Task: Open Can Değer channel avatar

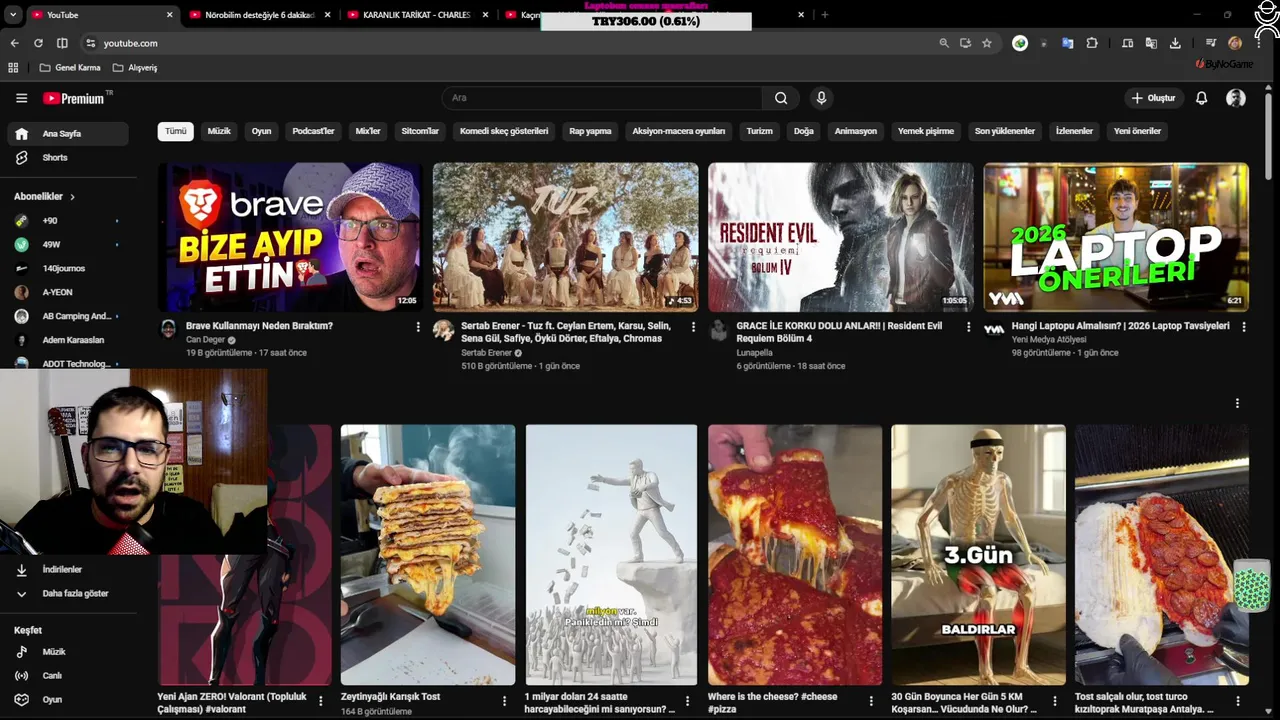Action: (168, 329)
